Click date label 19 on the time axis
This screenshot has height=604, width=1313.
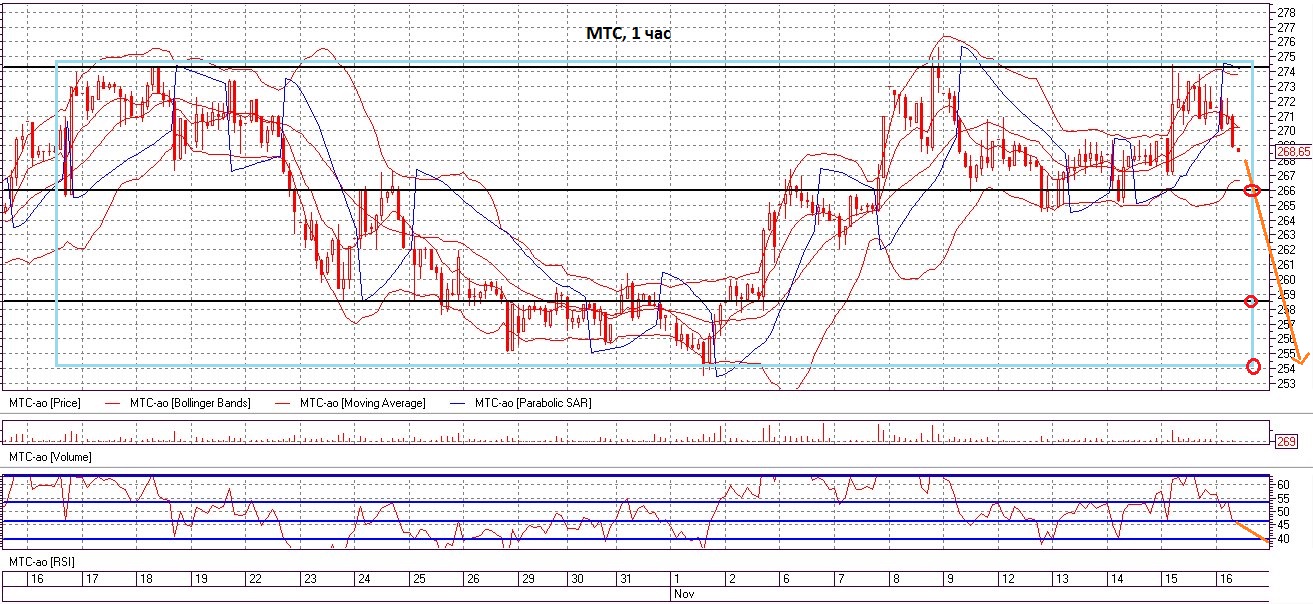200,579
